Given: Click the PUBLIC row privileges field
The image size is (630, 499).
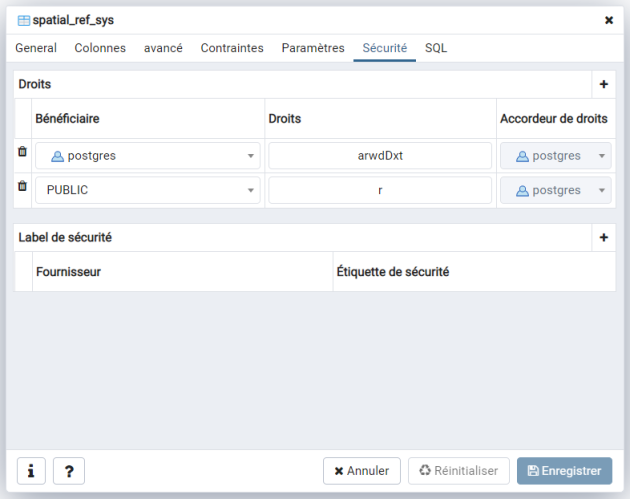Looking at the screenshot, I should [380, 190].
